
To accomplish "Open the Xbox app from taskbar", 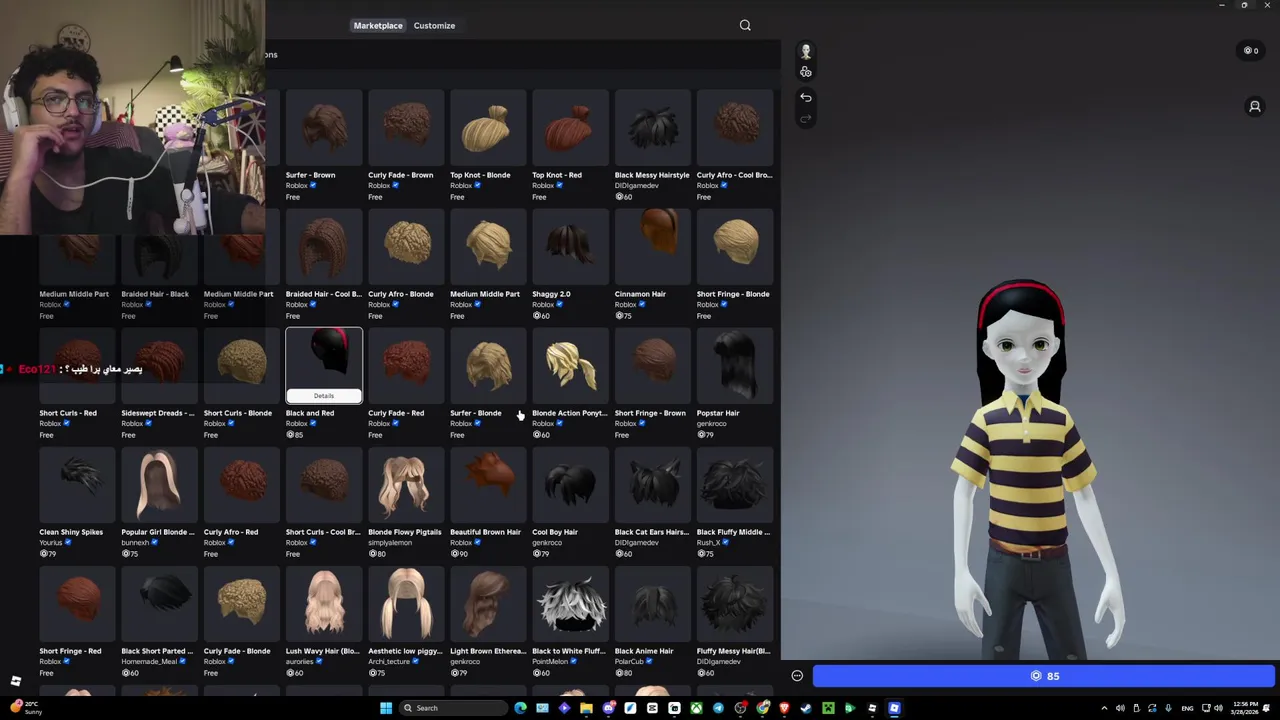I will point(696,708).
